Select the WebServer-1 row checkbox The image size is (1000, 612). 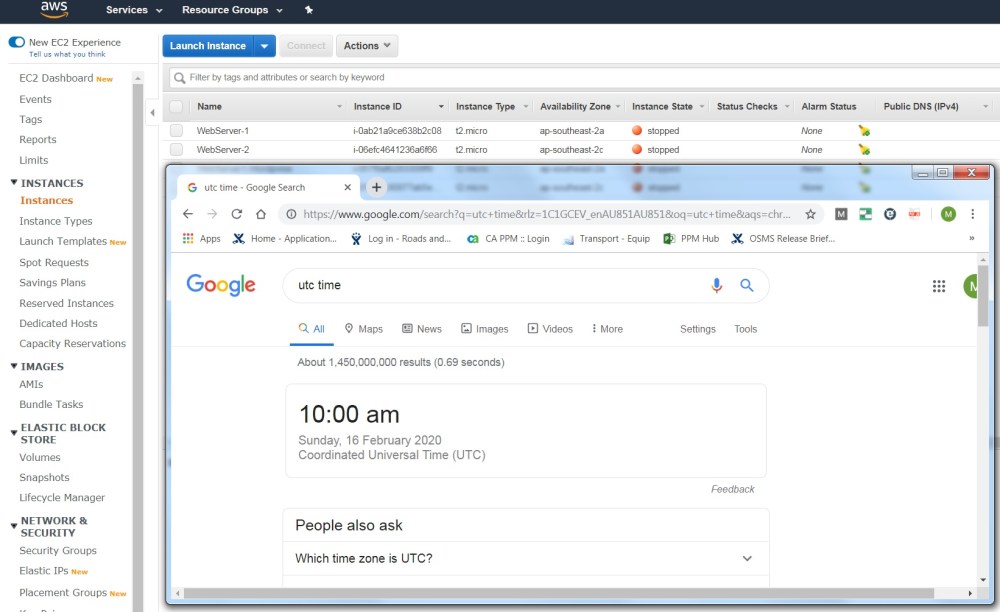tap(176, 131)
